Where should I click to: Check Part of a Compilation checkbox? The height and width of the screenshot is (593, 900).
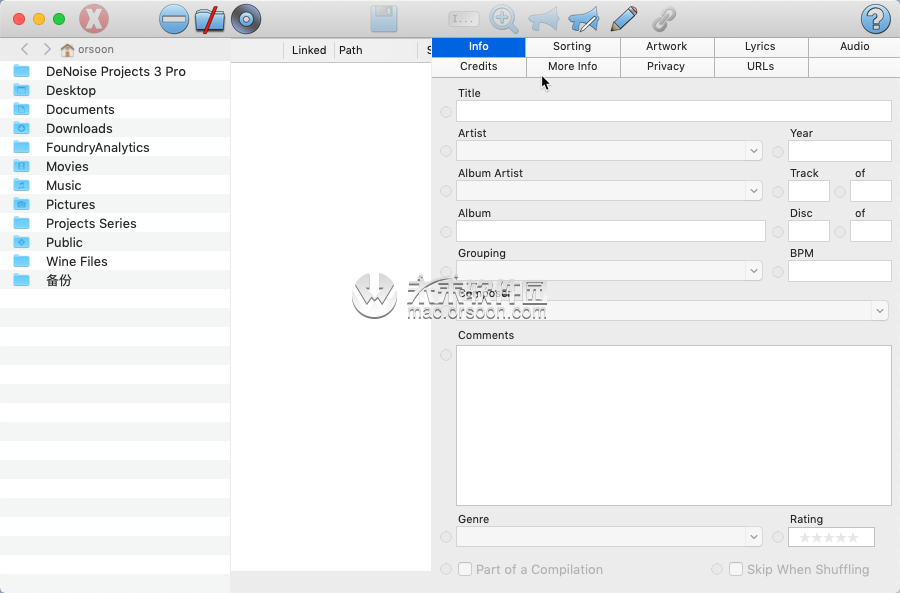(465, 569)
